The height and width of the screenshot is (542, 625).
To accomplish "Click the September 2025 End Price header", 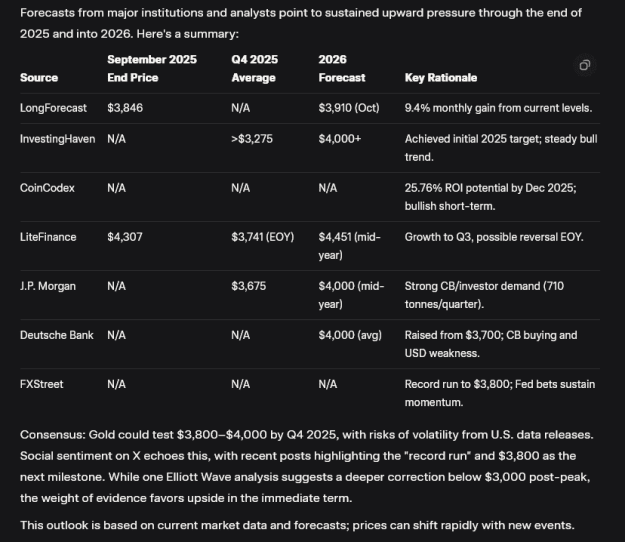I will (x=152, y=69).
